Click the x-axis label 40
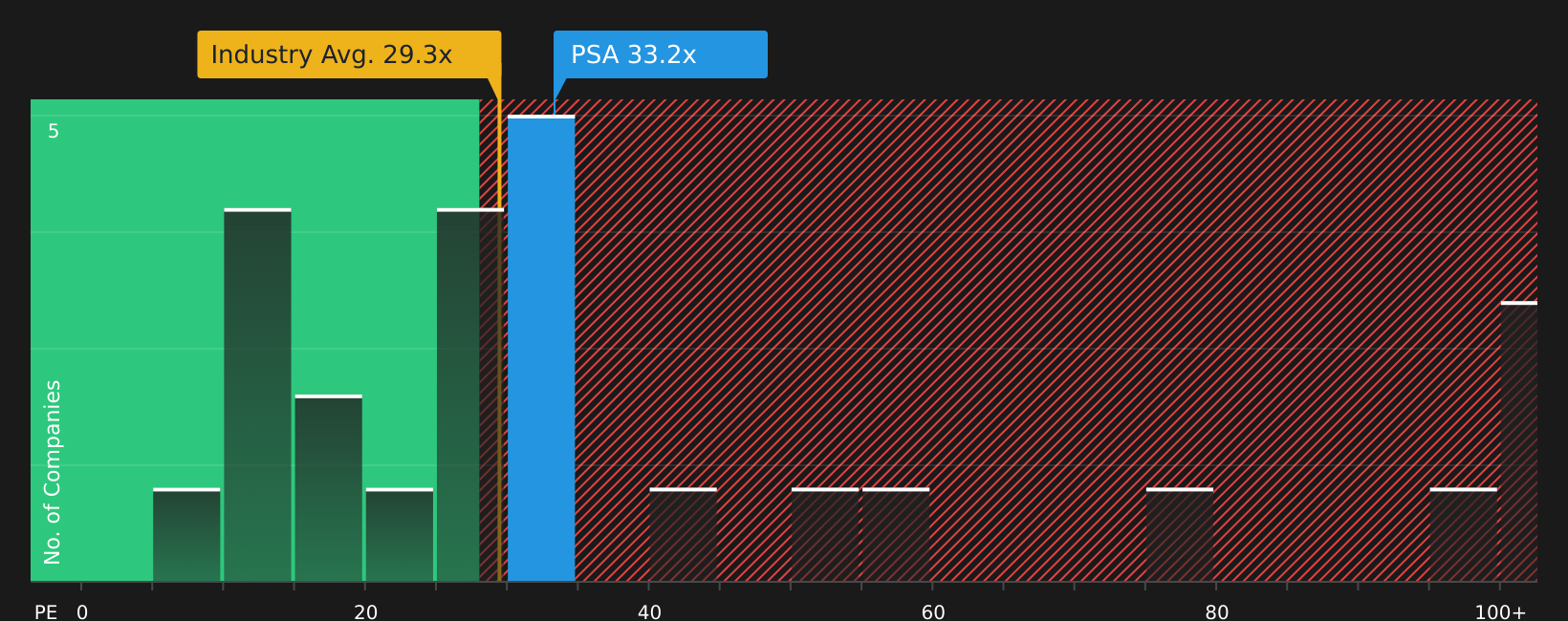Screen dimensions: 1568x621 click(649, 612)
